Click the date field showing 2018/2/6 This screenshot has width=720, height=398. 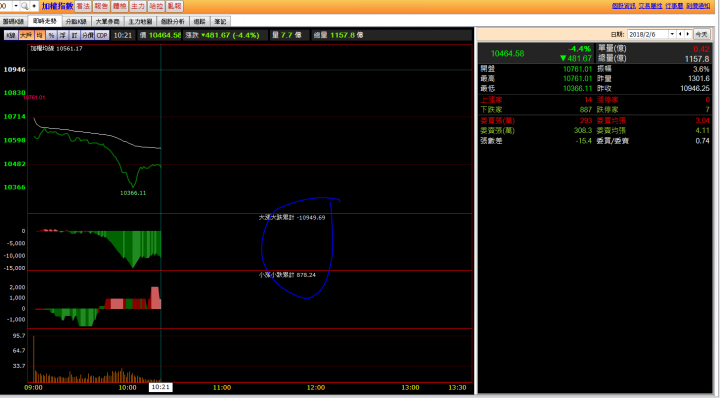(x=647, y=34)
